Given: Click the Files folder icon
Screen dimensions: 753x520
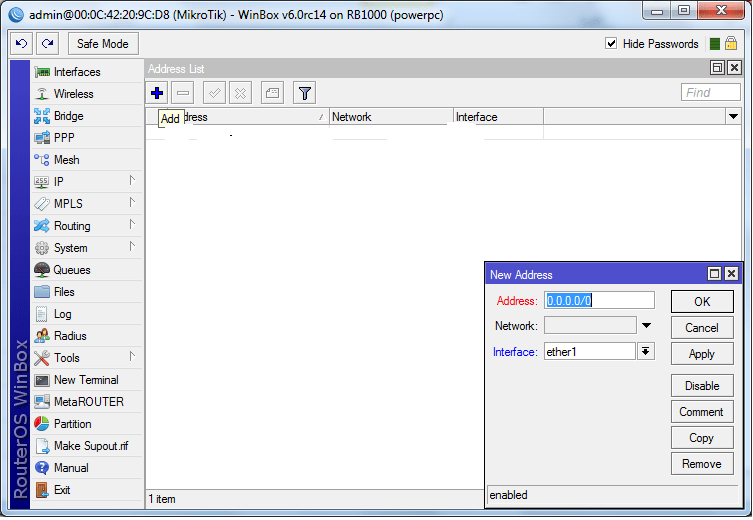Looking at the screenshot, I should 42,292.
